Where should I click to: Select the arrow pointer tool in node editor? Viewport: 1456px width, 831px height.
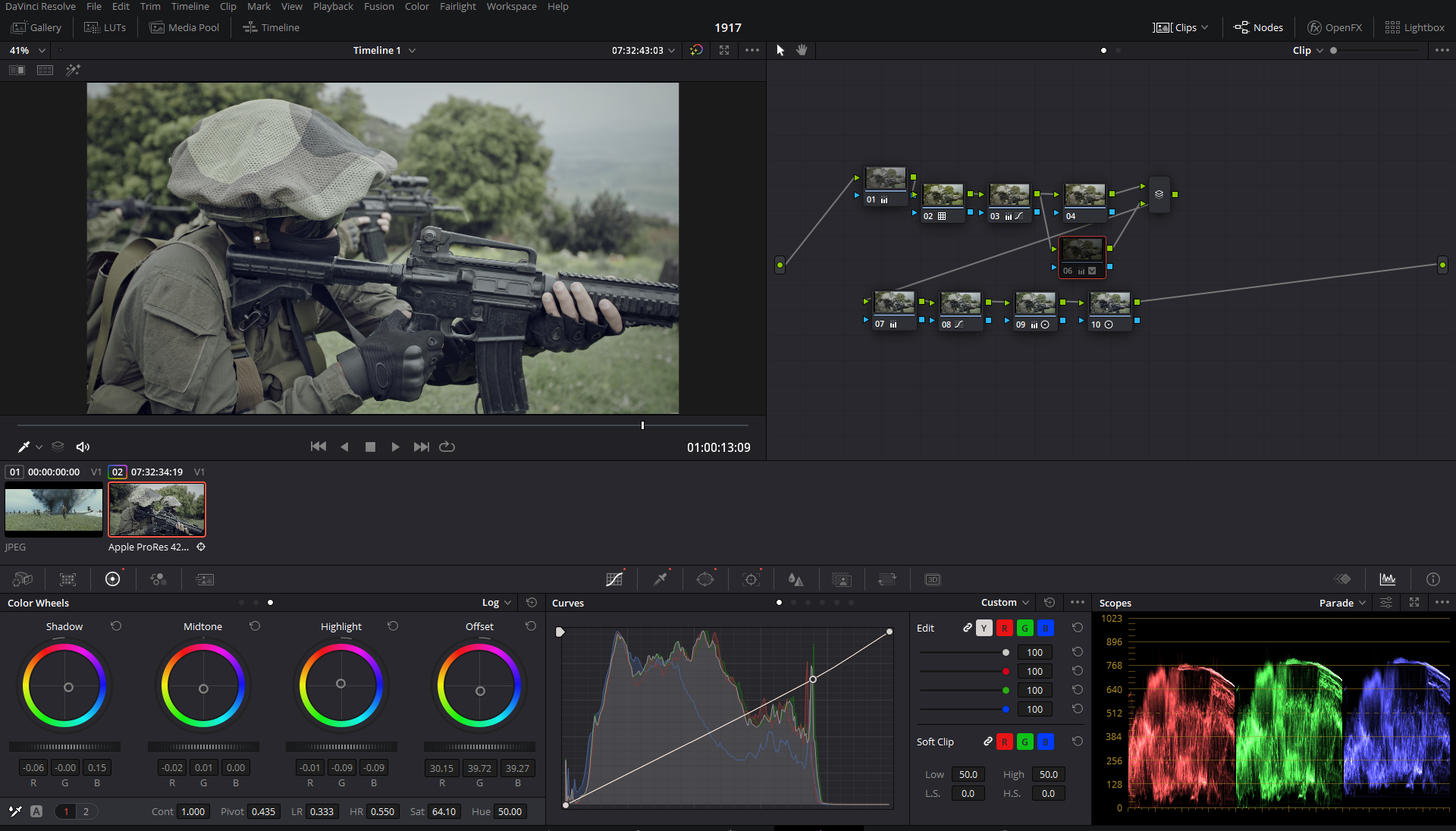click(780, 50)
